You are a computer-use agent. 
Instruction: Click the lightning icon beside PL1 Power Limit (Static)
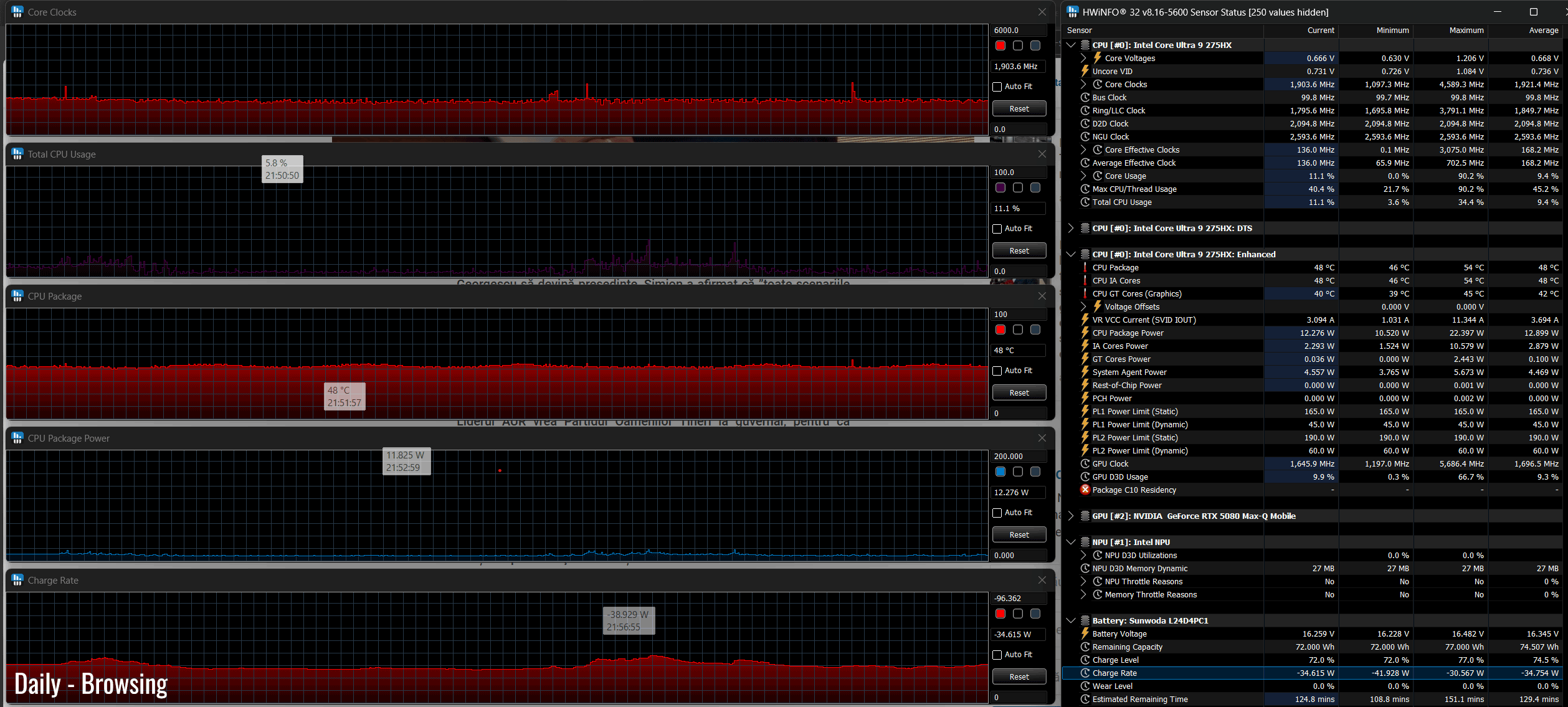1085,411
